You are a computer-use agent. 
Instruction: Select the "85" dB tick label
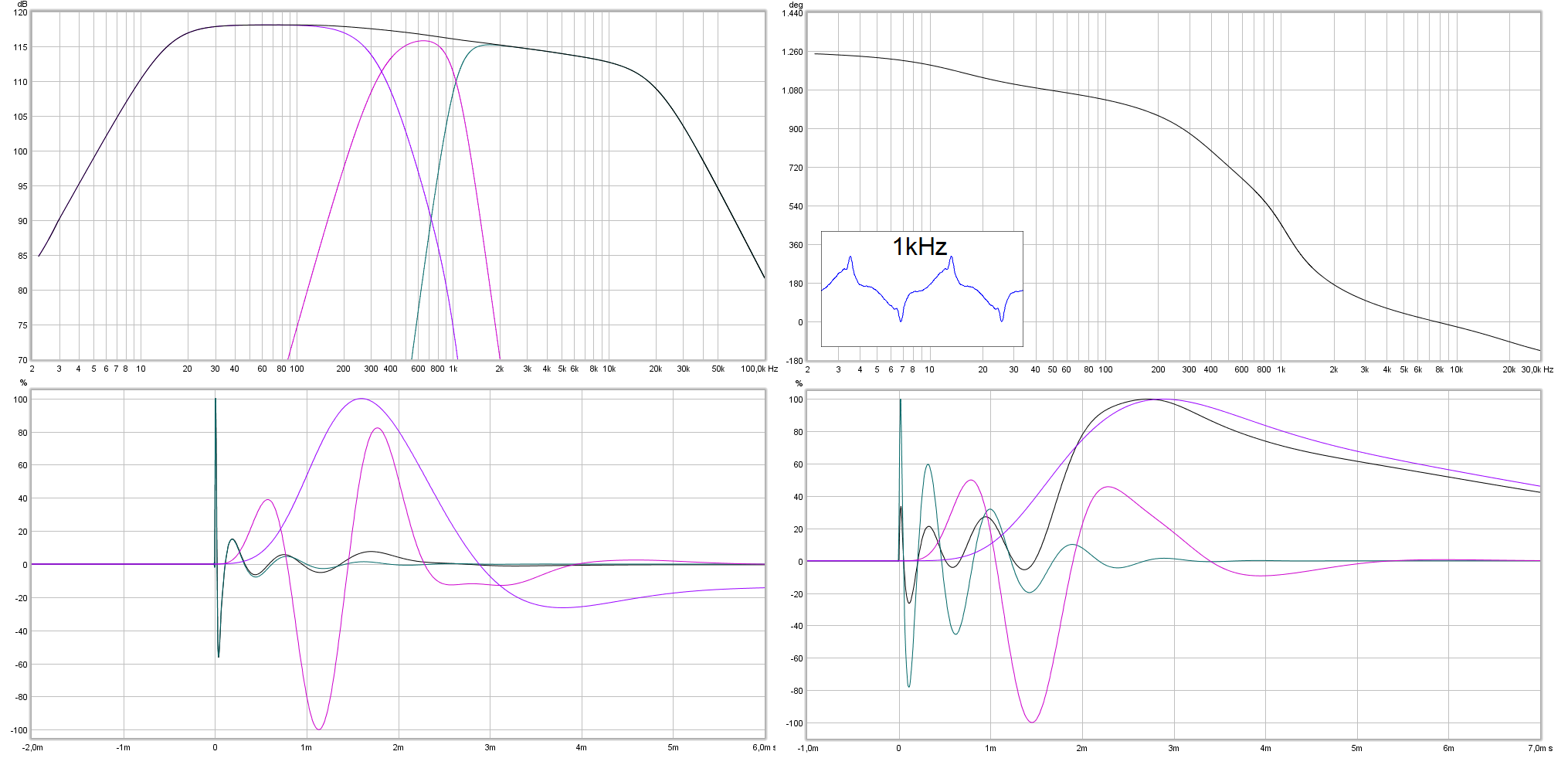point(22,256)
